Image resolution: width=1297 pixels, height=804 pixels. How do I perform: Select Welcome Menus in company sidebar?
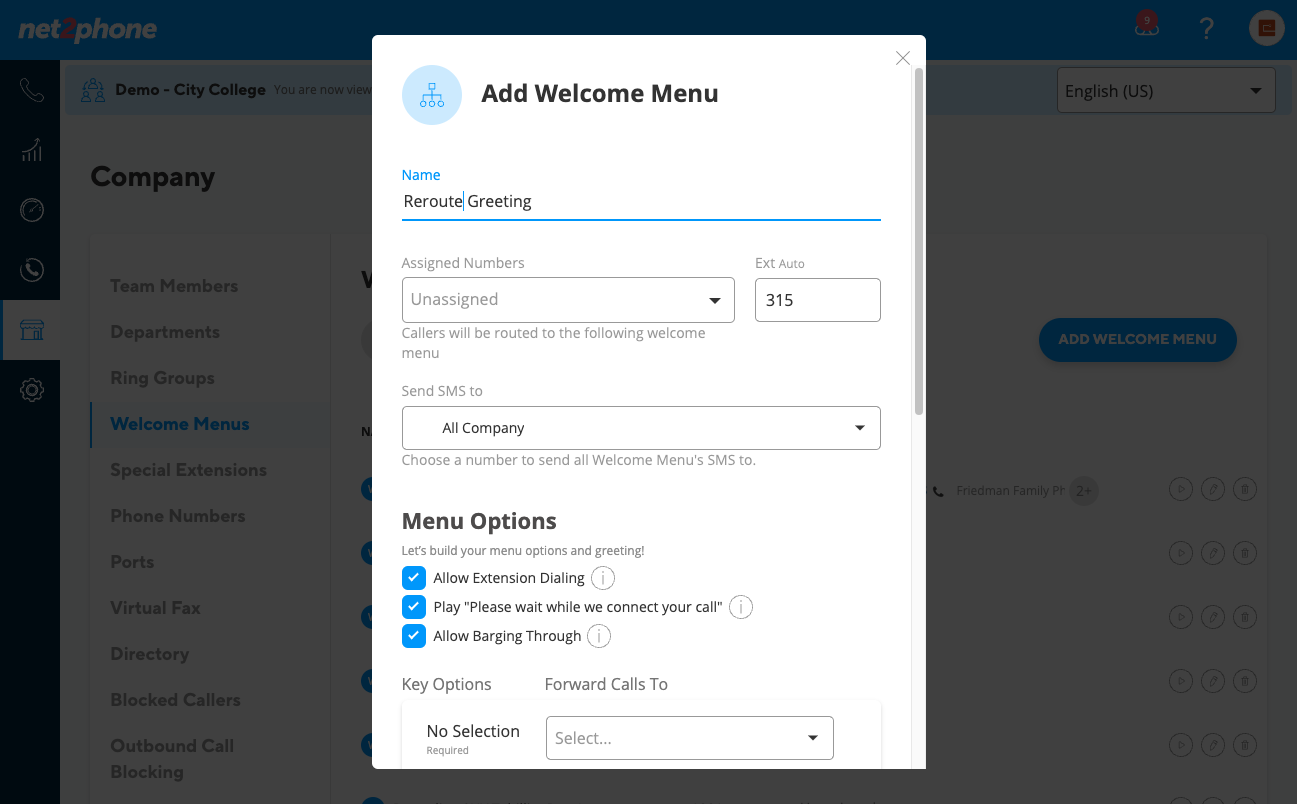pyautogui.click(x=180, y=424)
